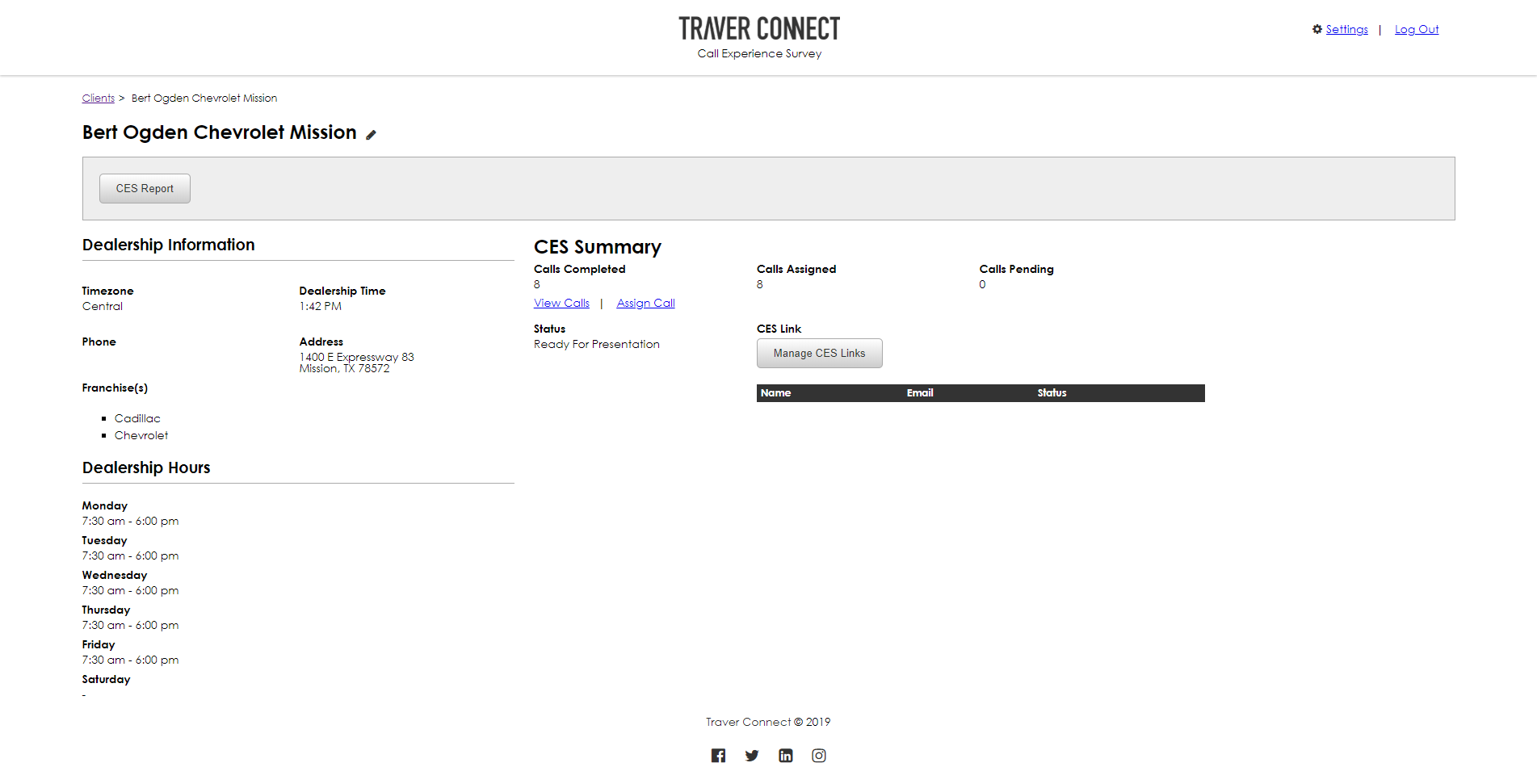Image resolution: width=1537 pixels, height=784 pixels.
Task: Follow the Assign Call link
Action: (645, 303)
